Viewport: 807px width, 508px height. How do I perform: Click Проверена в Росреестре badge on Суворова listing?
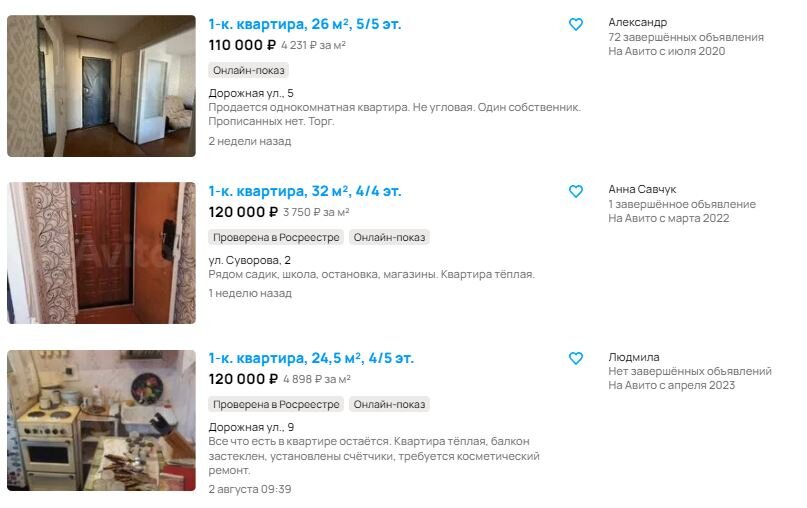click(276, 237)
